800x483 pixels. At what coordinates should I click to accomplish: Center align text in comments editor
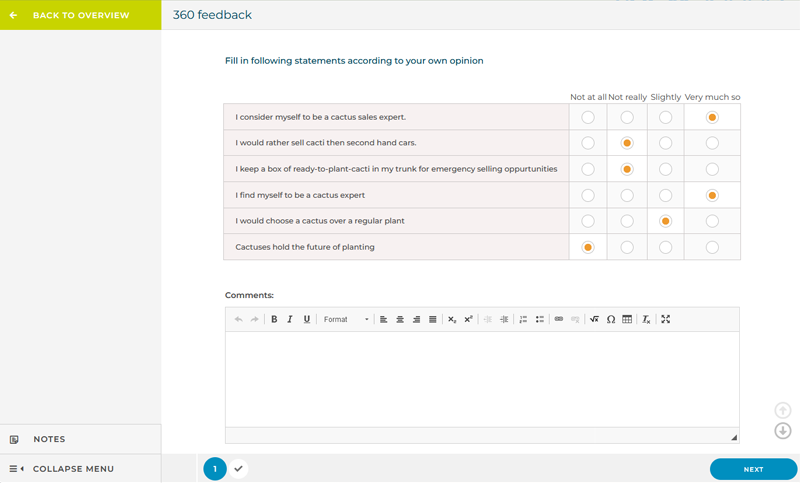click(x=400, y=319)
